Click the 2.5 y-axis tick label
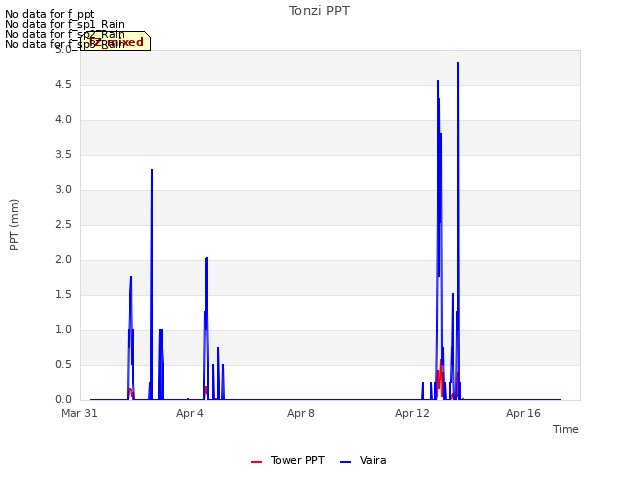 63,224
